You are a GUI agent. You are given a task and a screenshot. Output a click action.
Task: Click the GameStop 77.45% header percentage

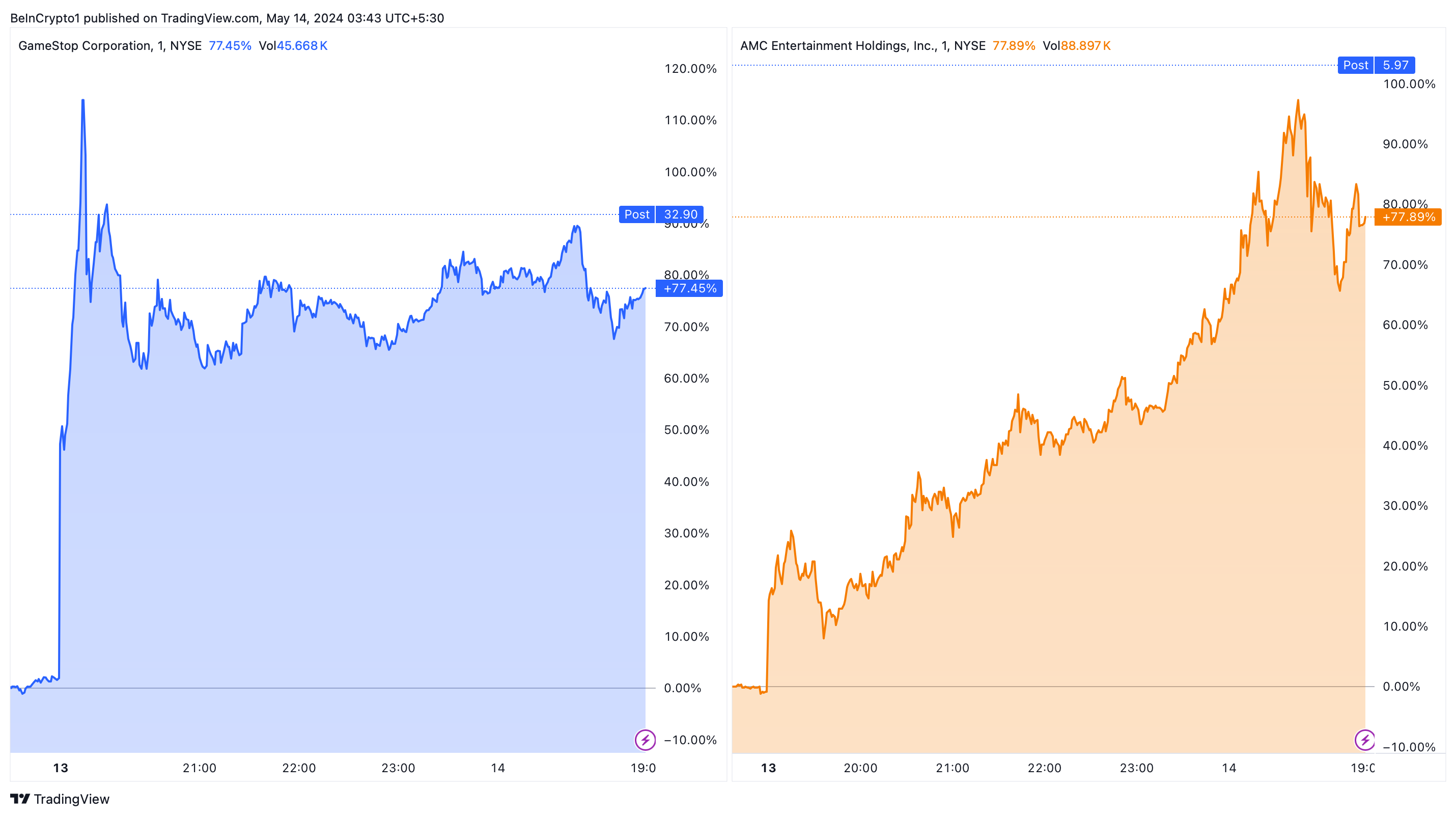[230, 46]
